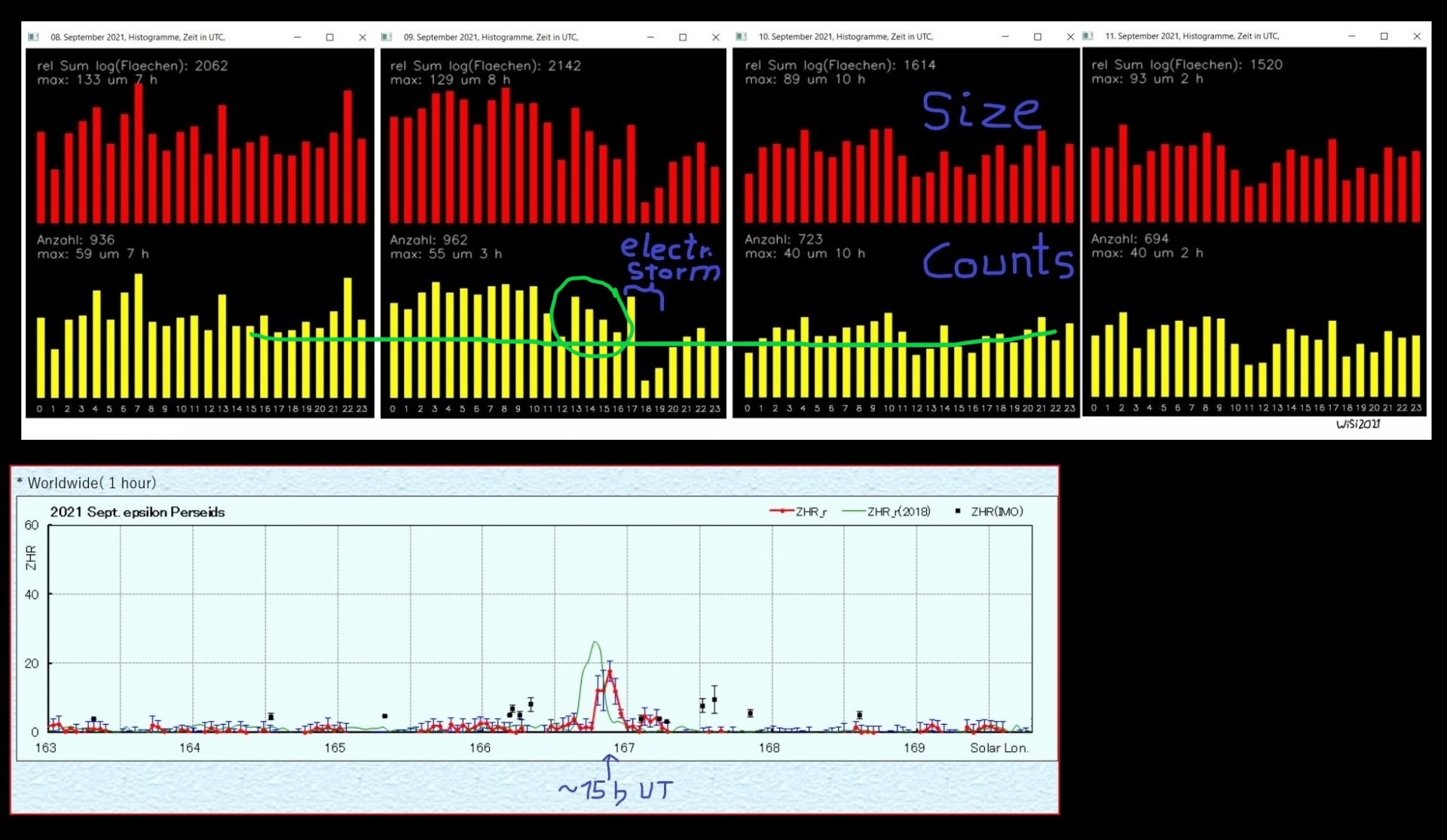Maximize the 08. September 2021 histogram window

(330, 37)
